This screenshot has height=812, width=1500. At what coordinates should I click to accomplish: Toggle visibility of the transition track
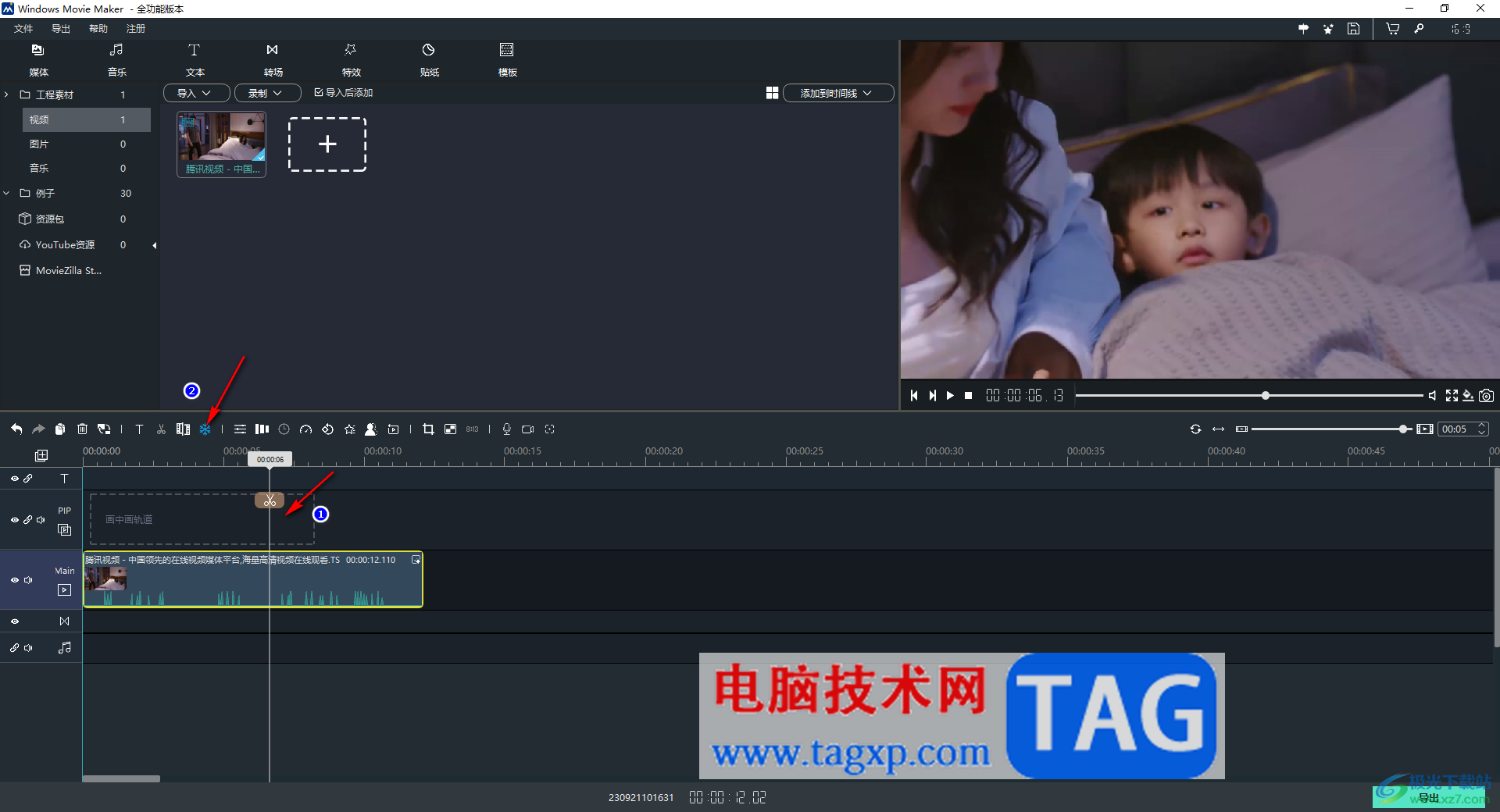[14, 621]
